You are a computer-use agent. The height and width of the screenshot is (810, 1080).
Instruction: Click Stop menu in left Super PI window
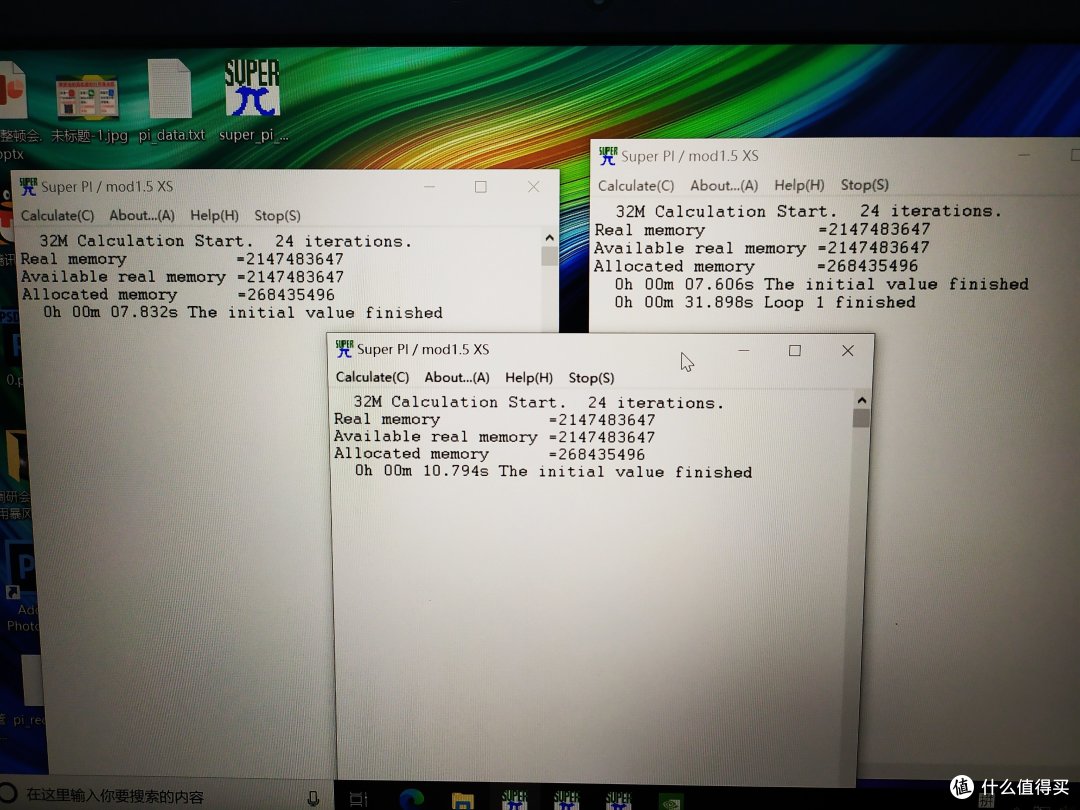click(277, 216)
